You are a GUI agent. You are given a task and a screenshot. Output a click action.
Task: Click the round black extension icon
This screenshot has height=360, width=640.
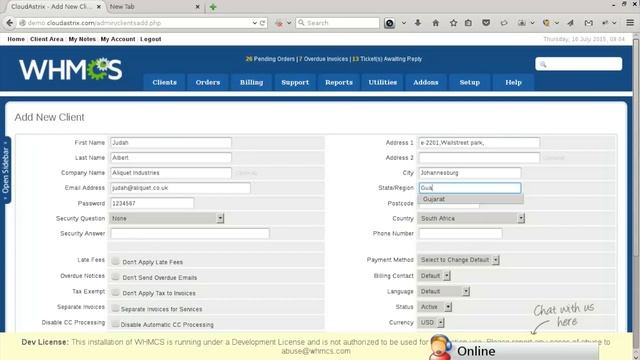pos(389,23)
